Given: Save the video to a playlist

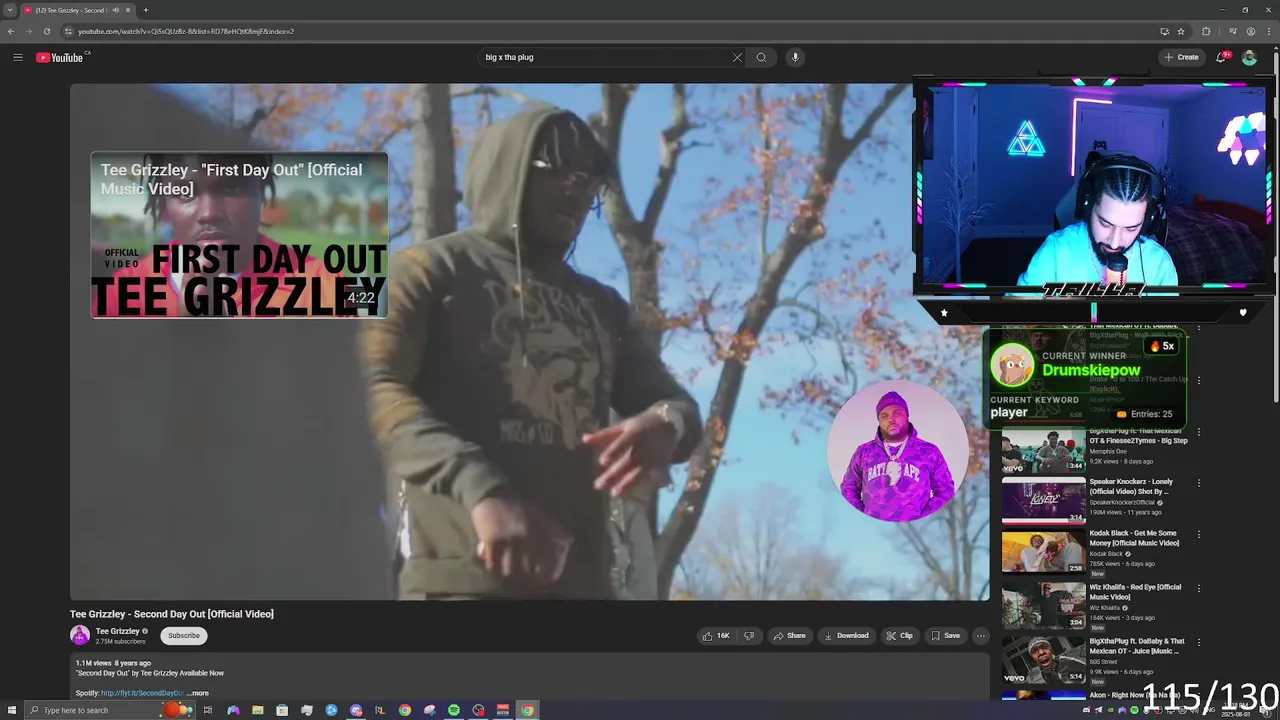Looking at the screenshot, I should [x=946, y=636].
